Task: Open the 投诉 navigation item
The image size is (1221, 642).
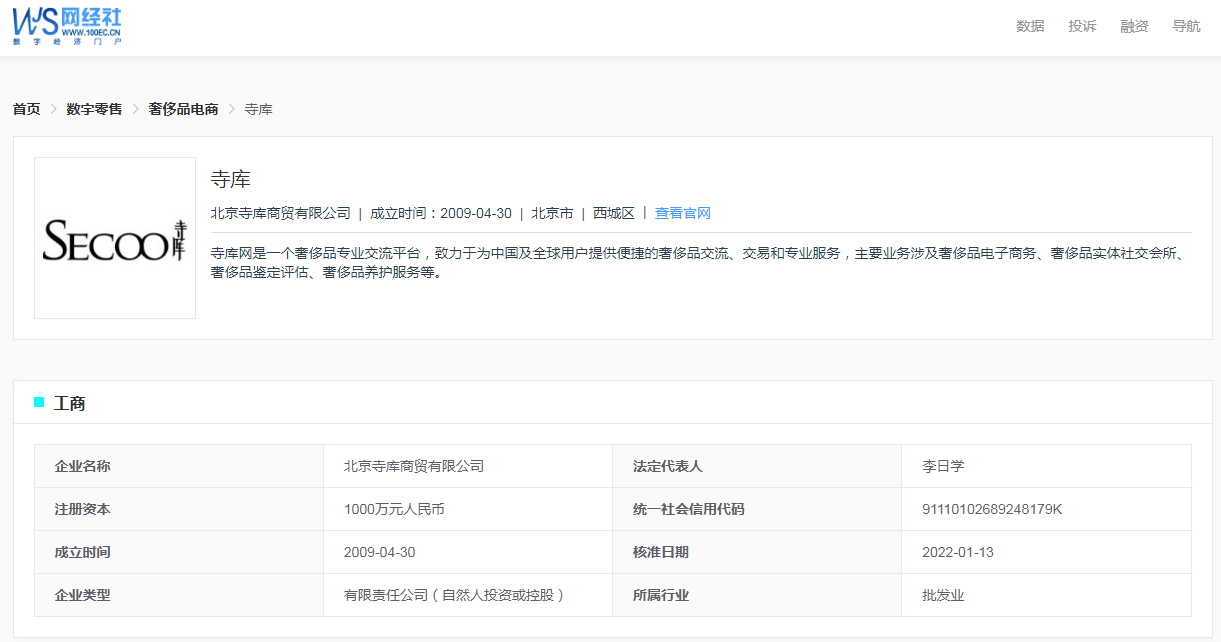Action: [x=1082, y=26]
